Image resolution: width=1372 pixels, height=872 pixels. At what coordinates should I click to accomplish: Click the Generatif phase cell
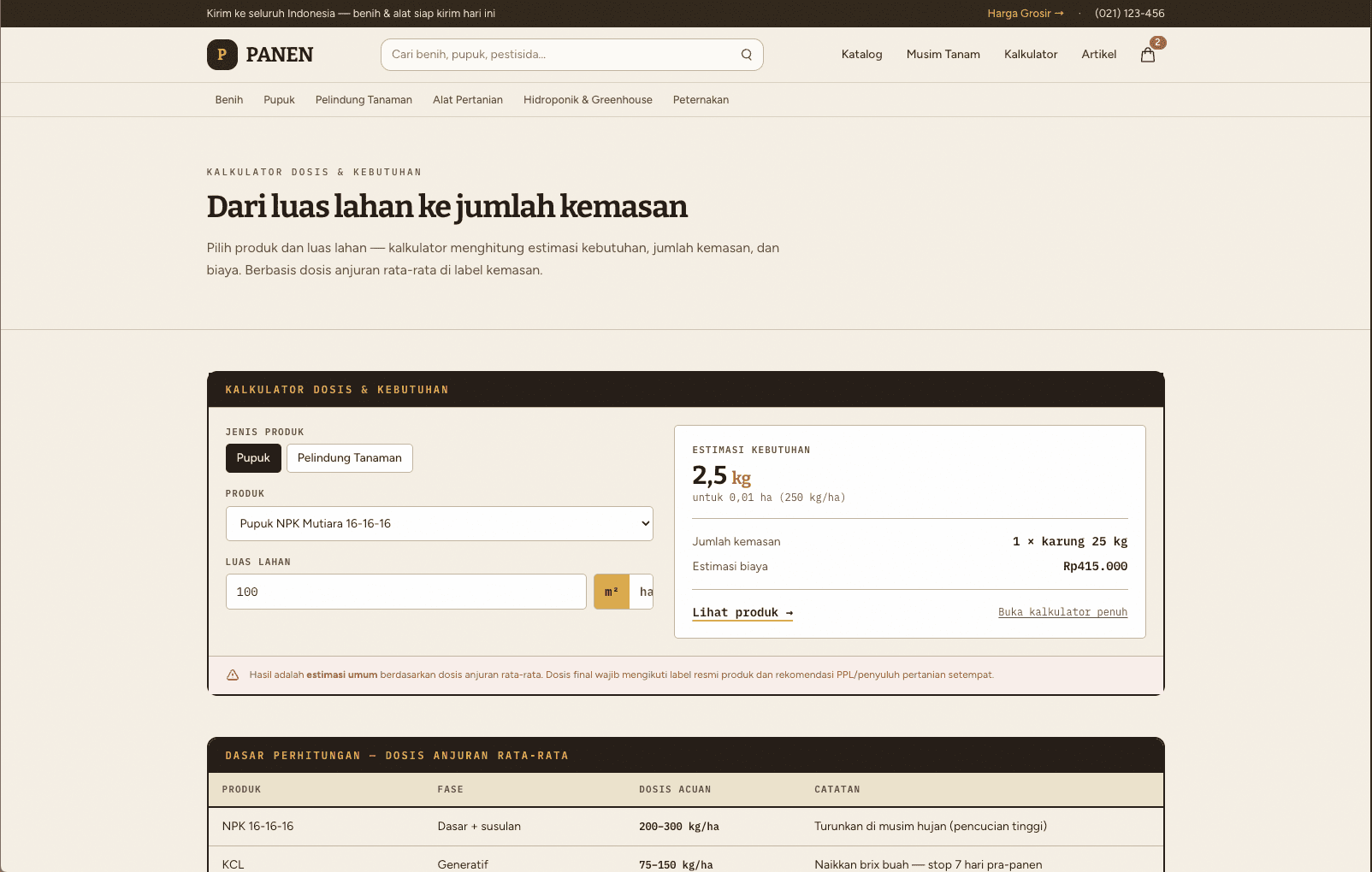pyautogui.click(x=463, y=864)
